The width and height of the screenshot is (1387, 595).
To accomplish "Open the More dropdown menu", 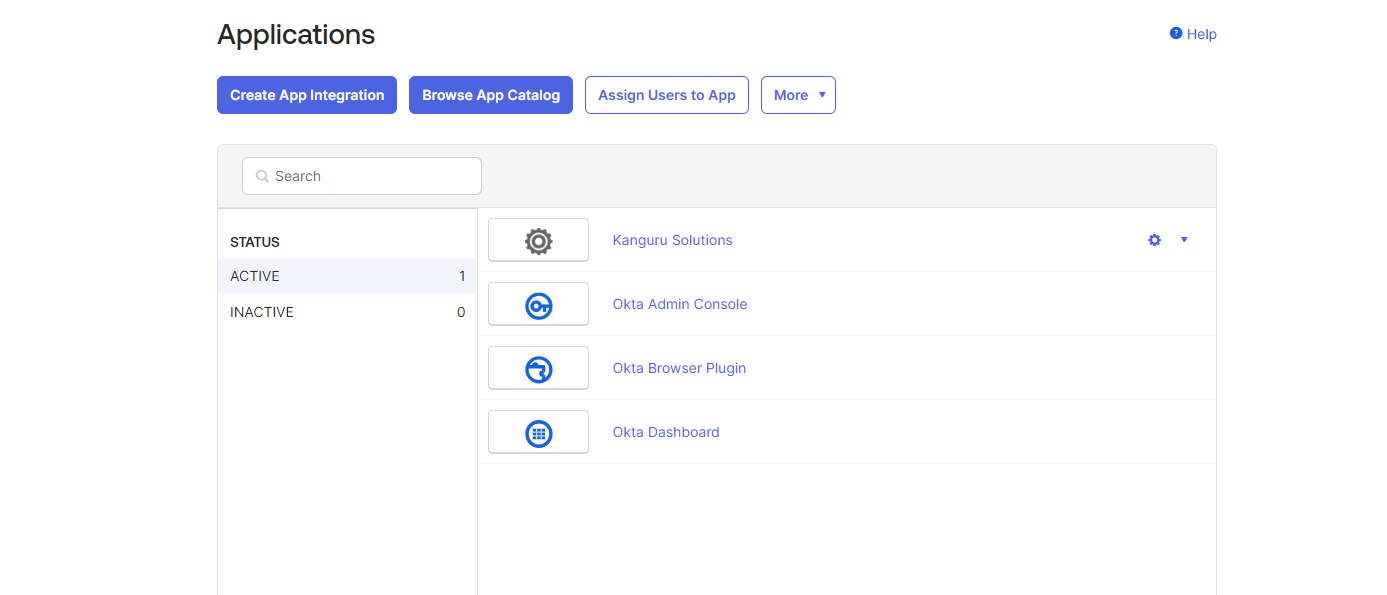I will point(798,95).
